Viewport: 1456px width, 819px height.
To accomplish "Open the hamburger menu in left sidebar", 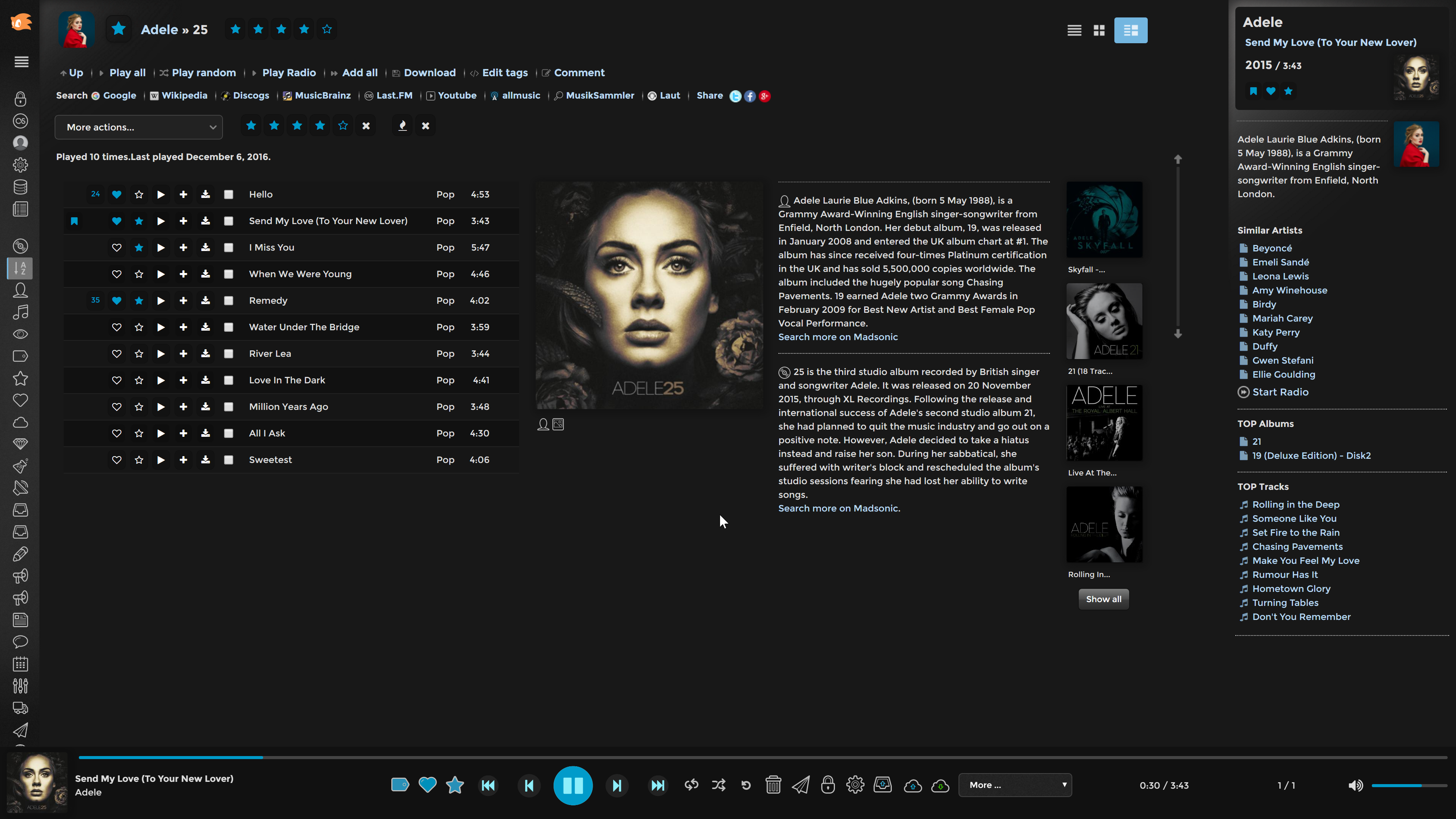I will [21, 61].
